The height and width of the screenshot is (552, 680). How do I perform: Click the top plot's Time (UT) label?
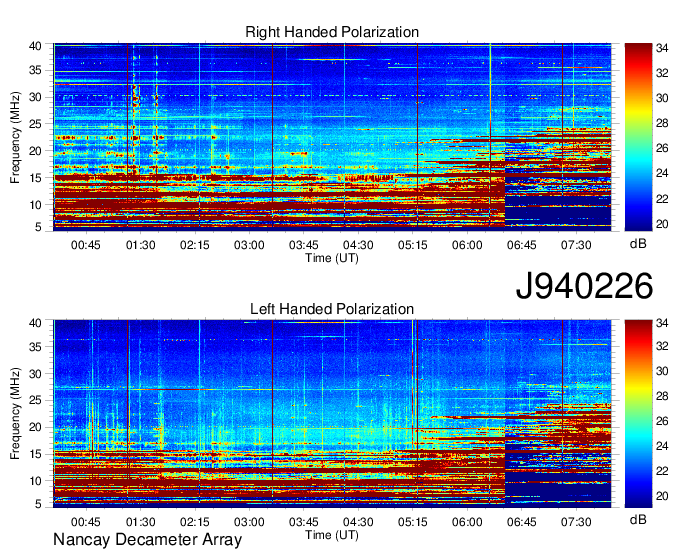[332, 258]
